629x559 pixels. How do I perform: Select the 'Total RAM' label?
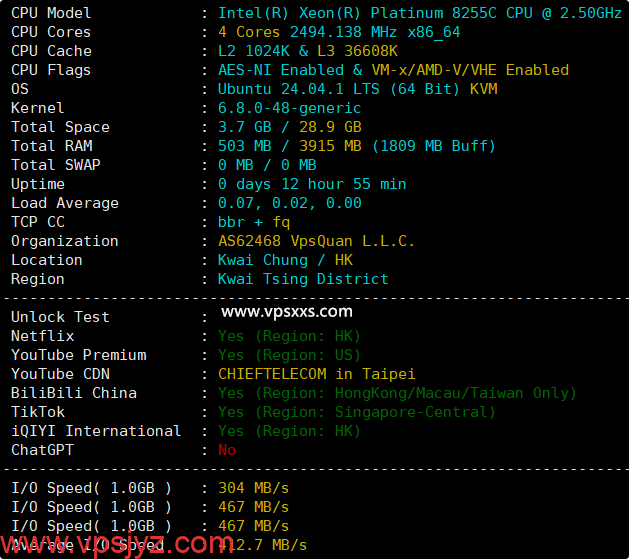52,146
